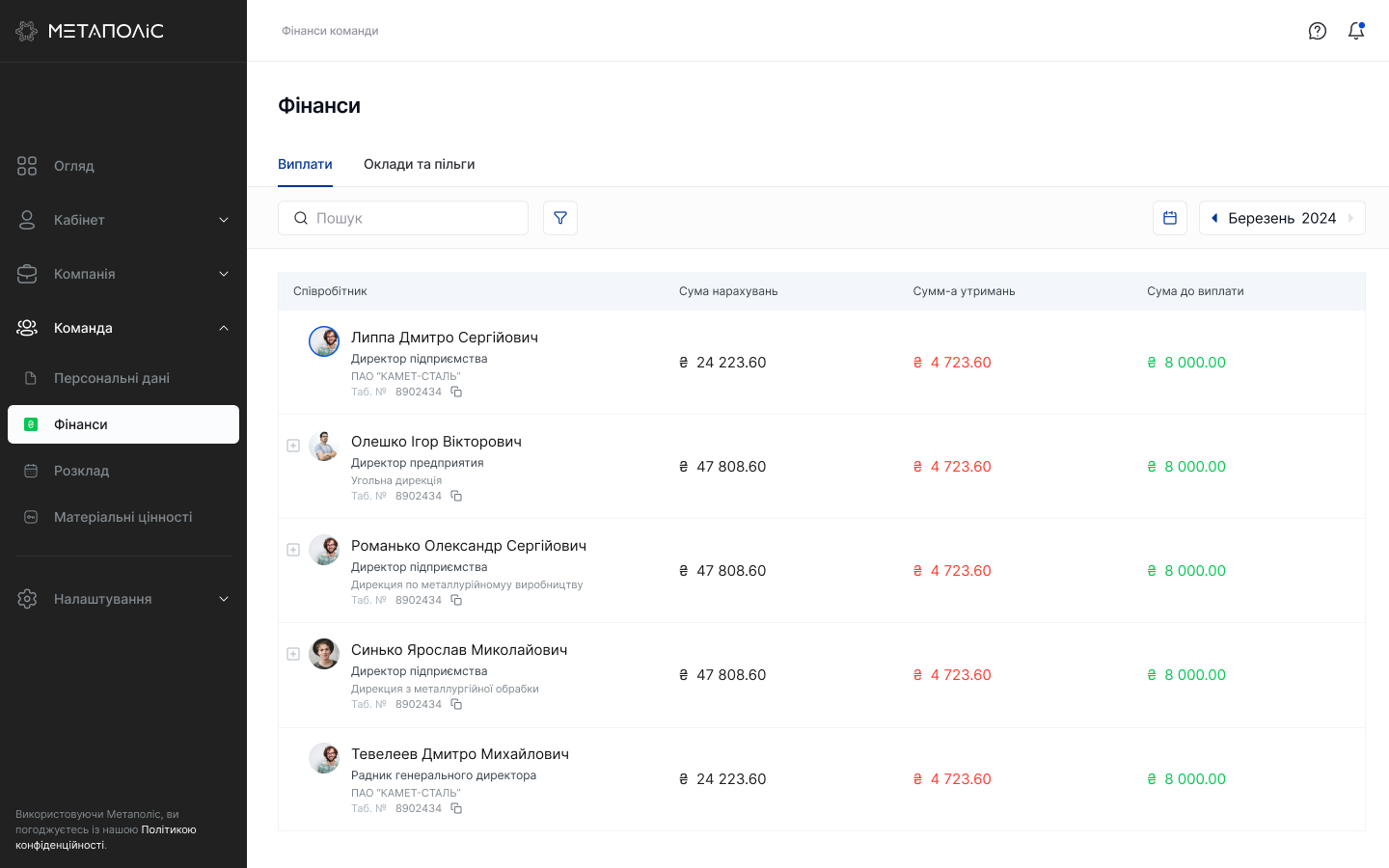1389x868 pixels.
Task: Click avatar of Липпа Дмитро Сергійович
Action: pos(324,341)
